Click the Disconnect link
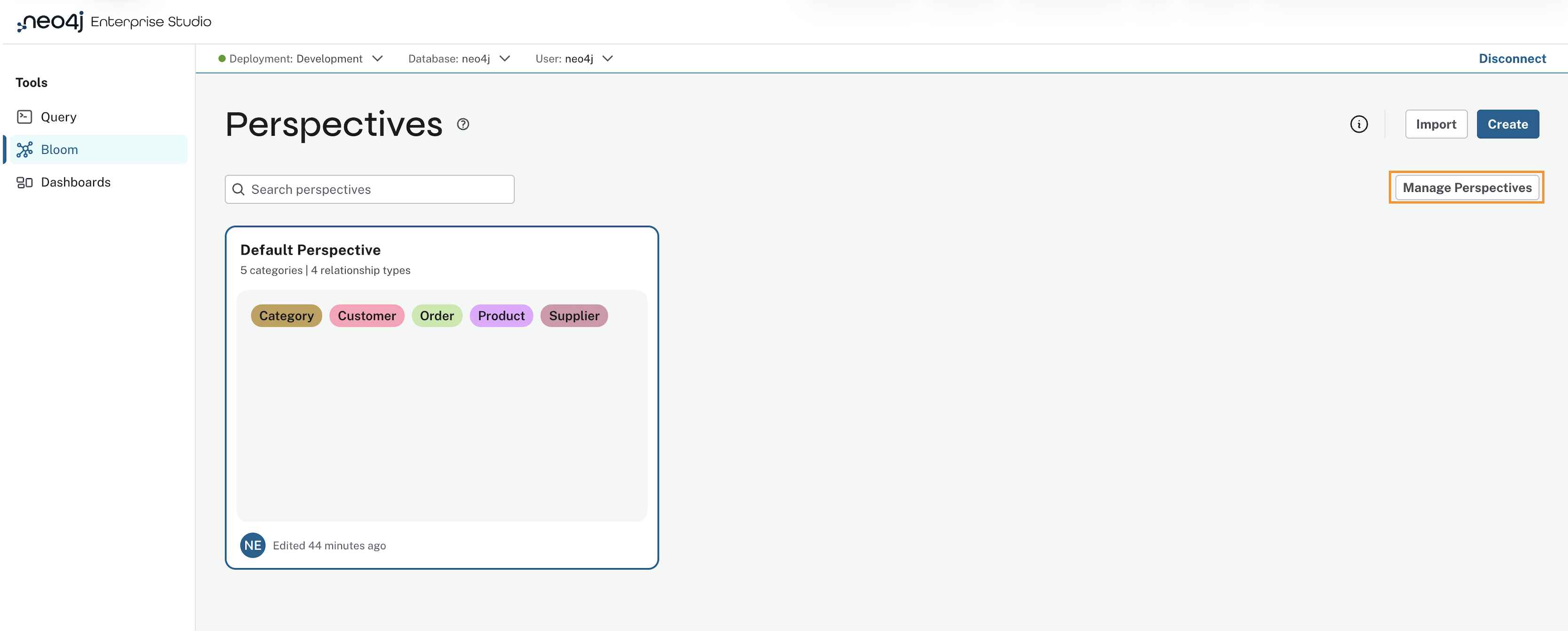The image size is (1568, 631). [x=1512, y=58]
